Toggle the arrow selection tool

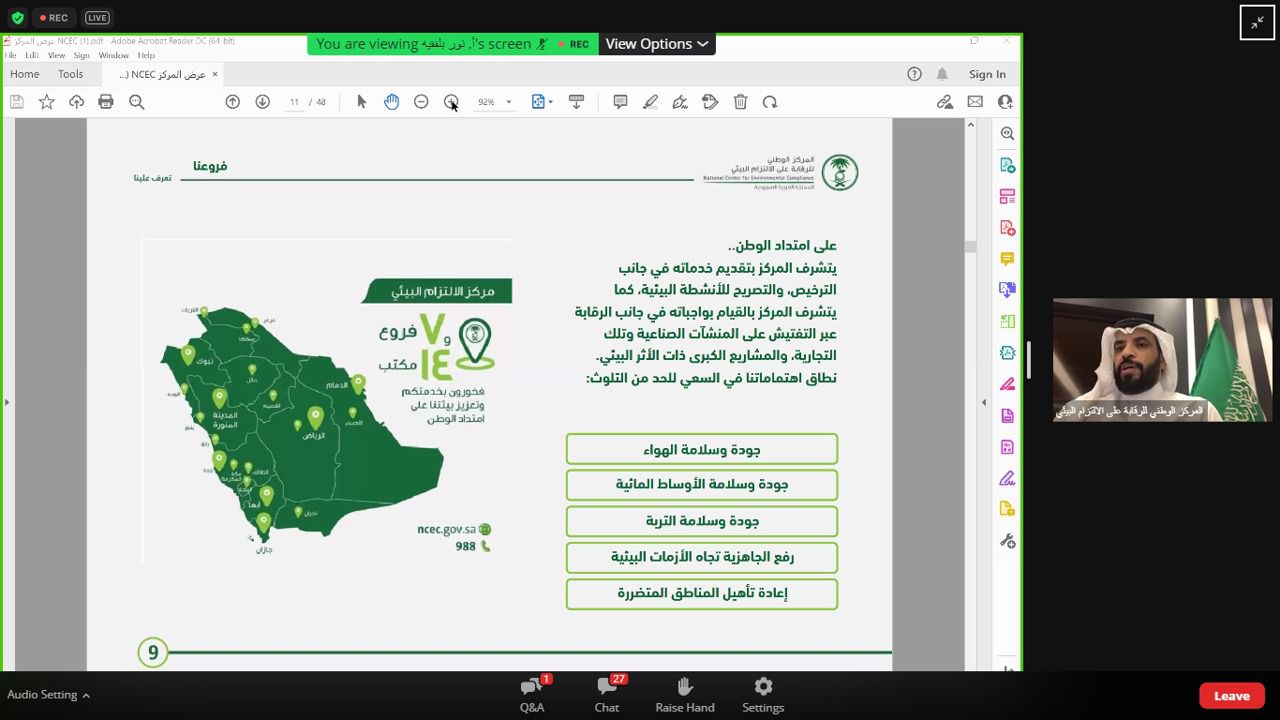pos(361,102)
